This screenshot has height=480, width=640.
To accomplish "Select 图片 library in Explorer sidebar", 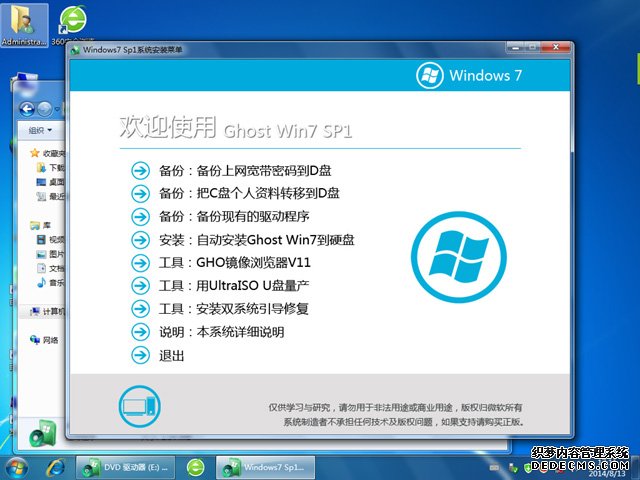I will tap(51, 254).
